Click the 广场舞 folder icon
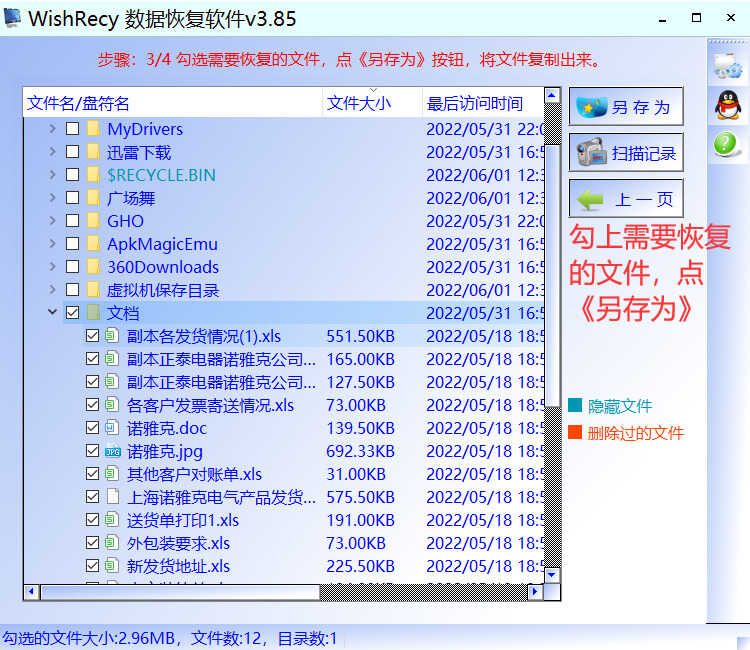750x650 pixels. [x=93, y=198]
